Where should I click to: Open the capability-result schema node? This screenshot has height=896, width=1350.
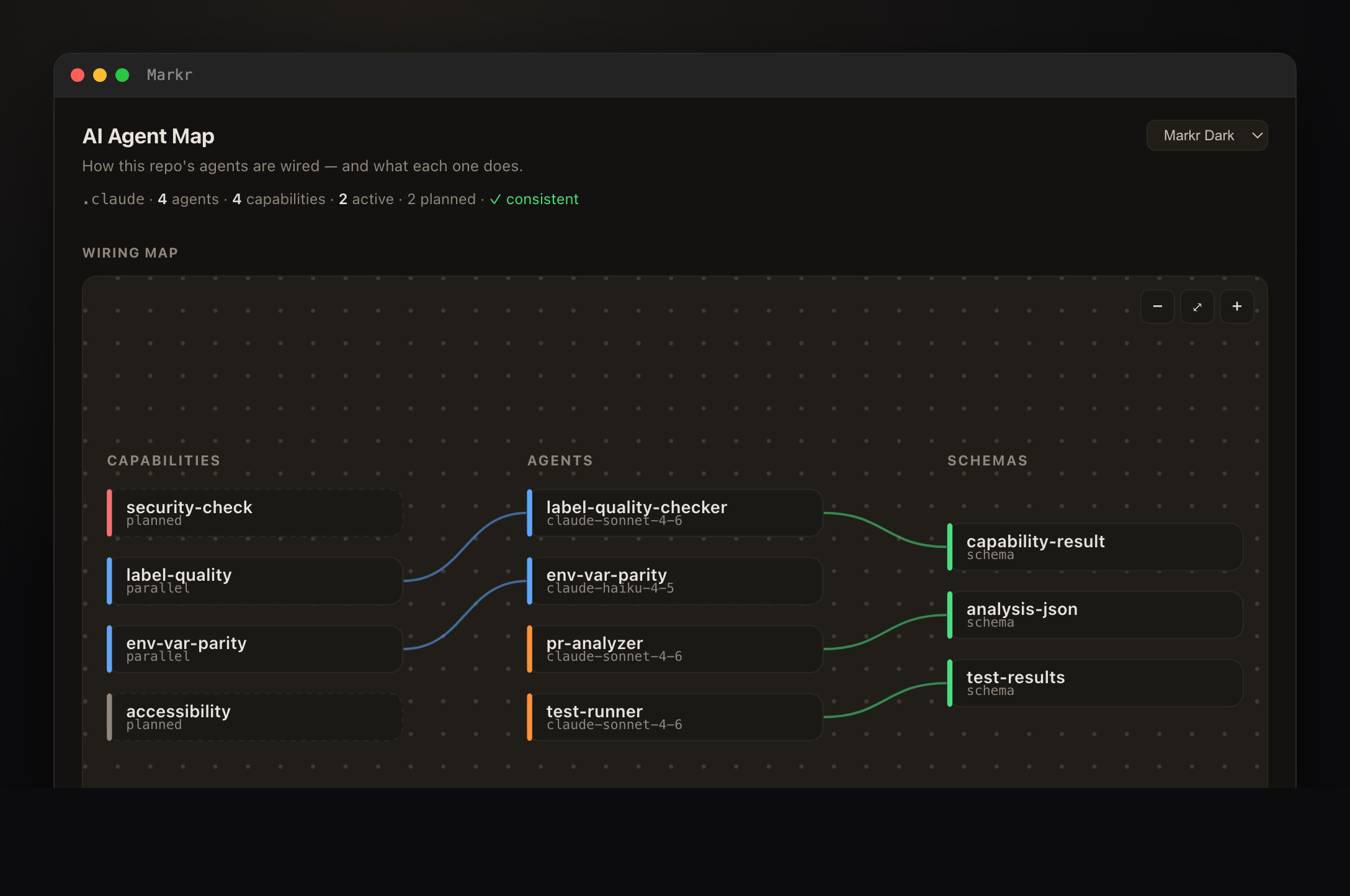[1095, 547]
